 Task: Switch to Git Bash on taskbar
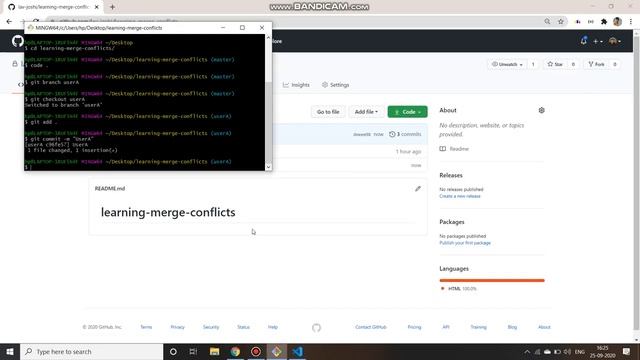tap(277, 351)
